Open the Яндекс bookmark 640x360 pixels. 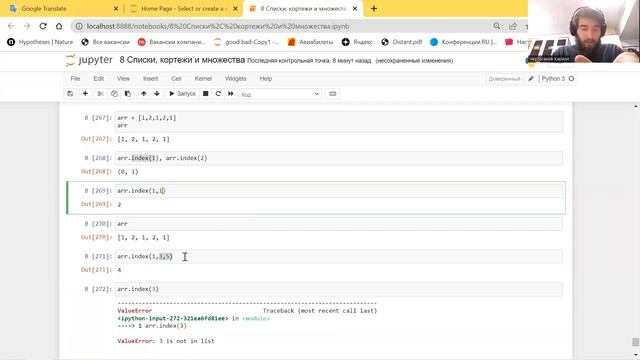click(x=358, y=42)
